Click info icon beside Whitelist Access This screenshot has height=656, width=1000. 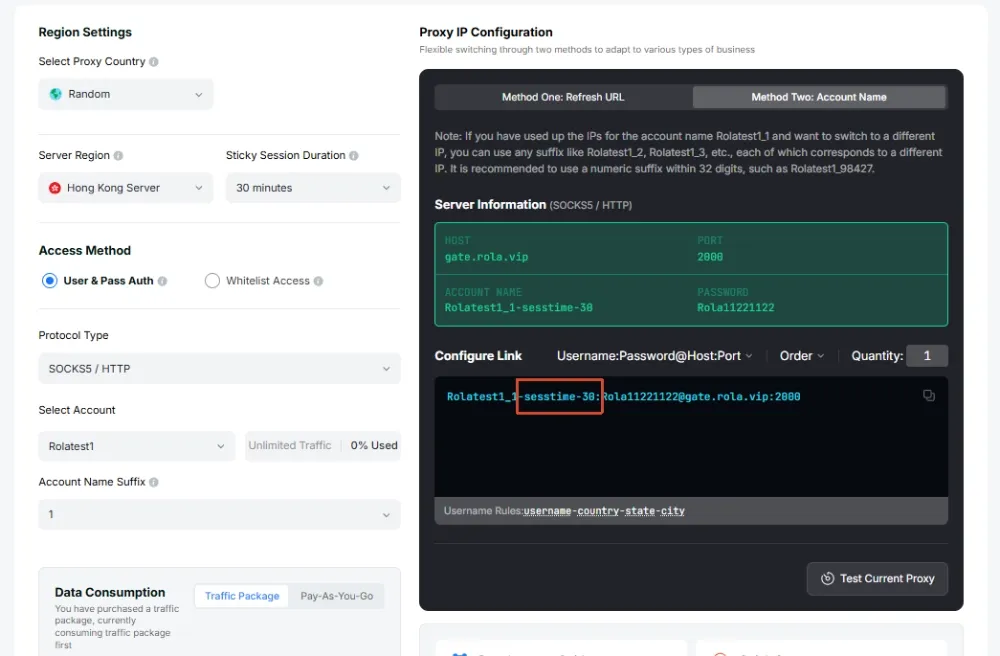point(318,281)
